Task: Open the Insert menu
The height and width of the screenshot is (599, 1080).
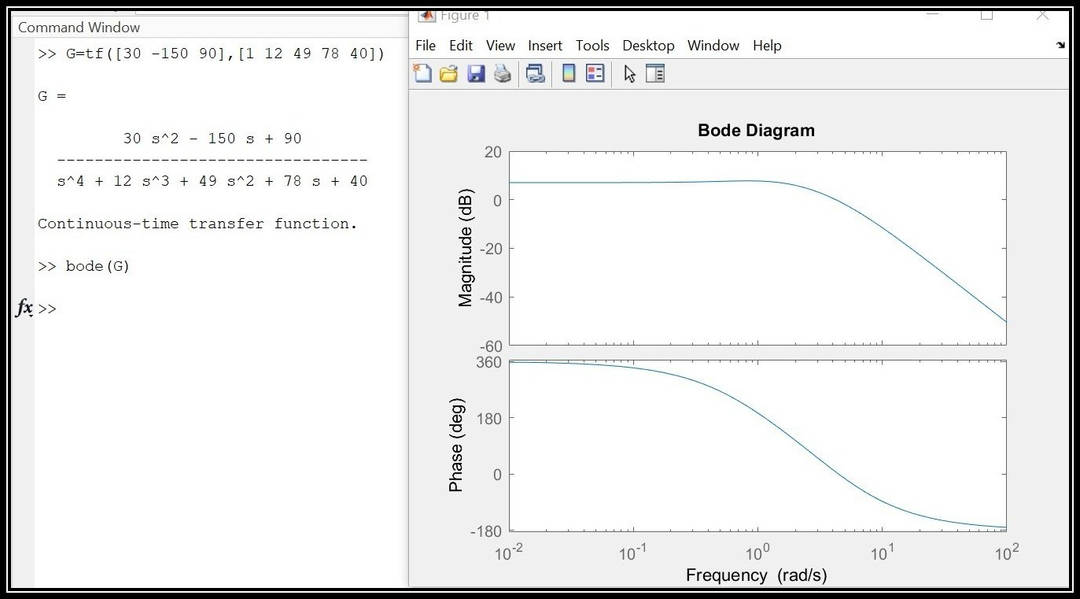Action: [545, 45]
